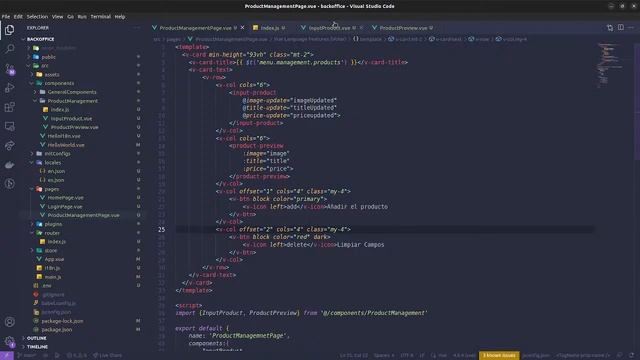Screen dimensions: 640x360
Task: Collapse the locales folder
Action: (53, 162)
